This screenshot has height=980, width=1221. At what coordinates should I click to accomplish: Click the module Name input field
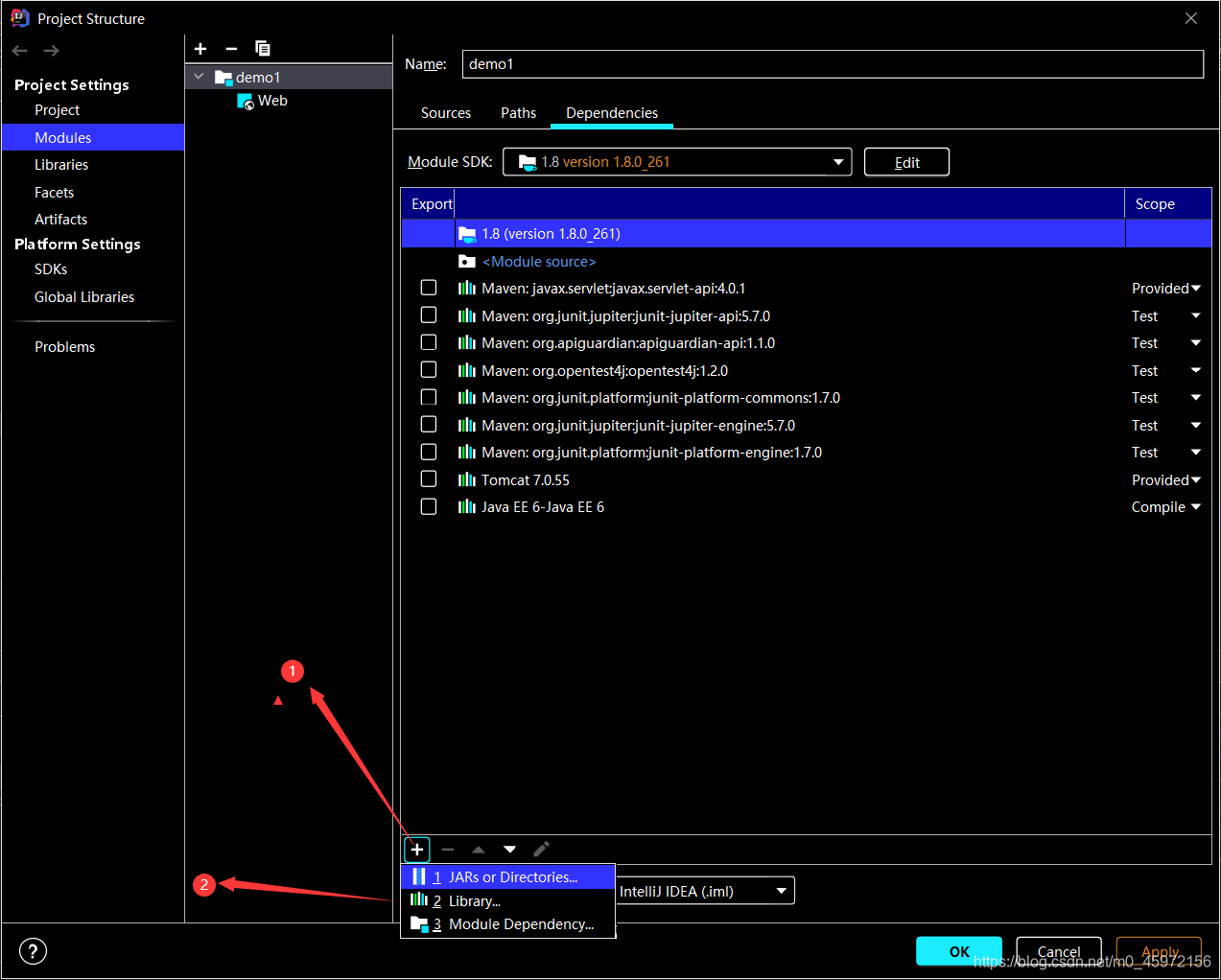click(833, 64)
